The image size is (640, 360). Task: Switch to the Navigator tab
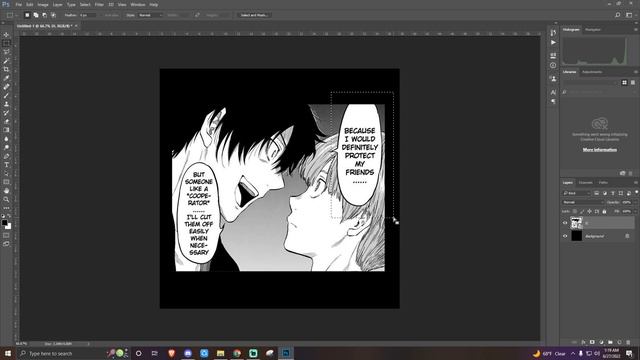tap(593, 29)
